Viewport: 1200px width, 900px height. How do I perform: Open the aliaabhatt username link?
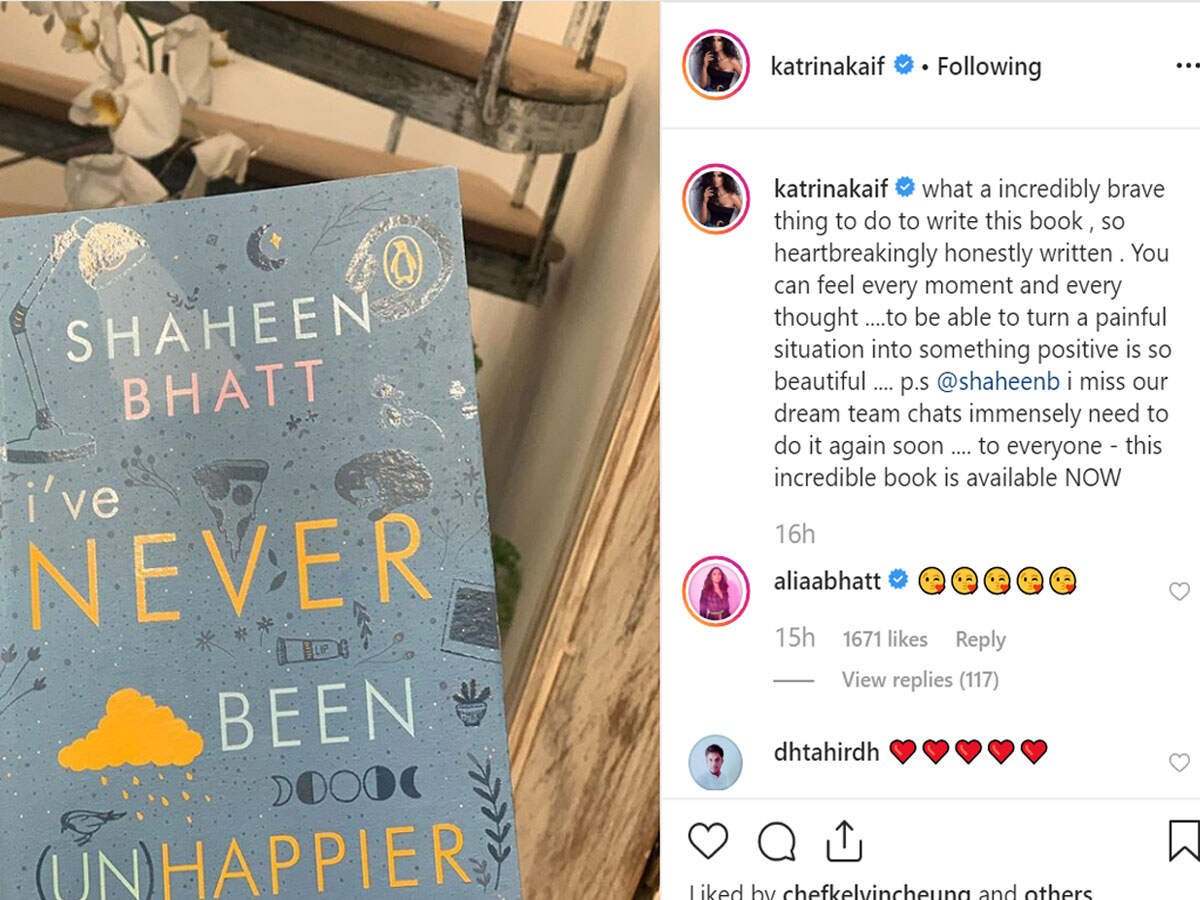point(827,580)
